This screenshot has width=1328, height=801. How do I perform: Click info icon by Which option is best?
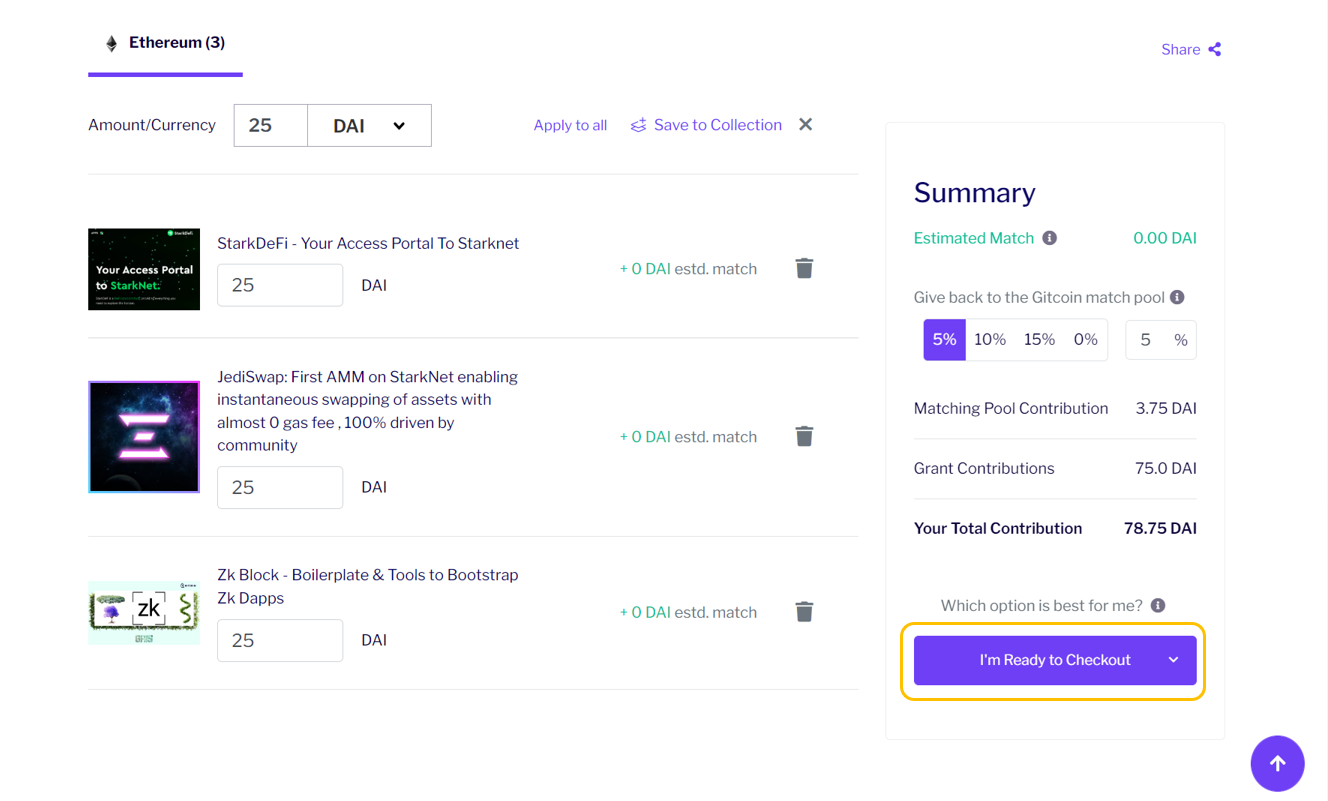tap(1158, 605)
